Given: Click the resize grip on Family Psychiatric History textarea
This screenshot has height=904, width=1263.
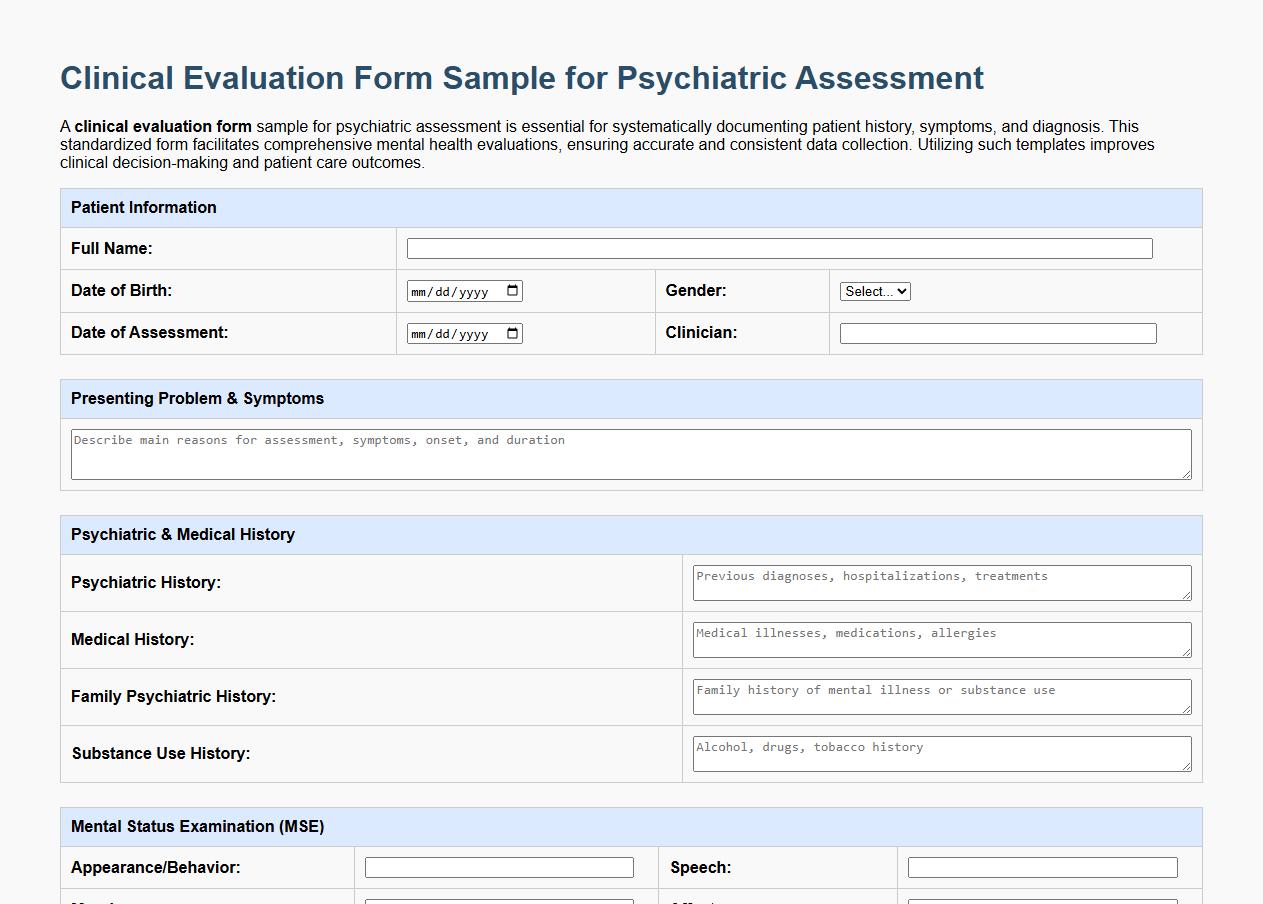Looking at the screenshot, I should pos(1186,711).
